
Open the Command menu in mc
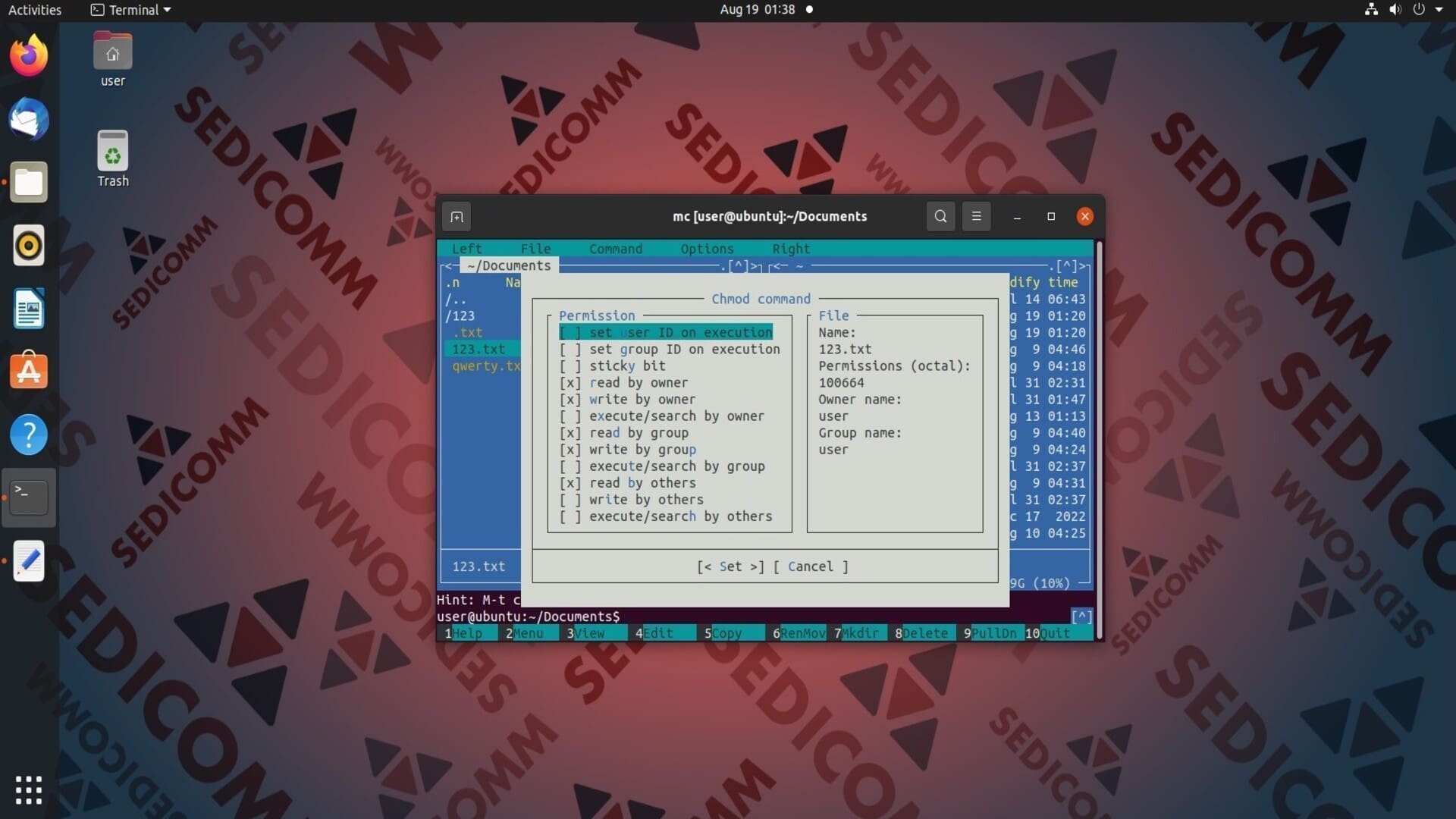(616, 249)
